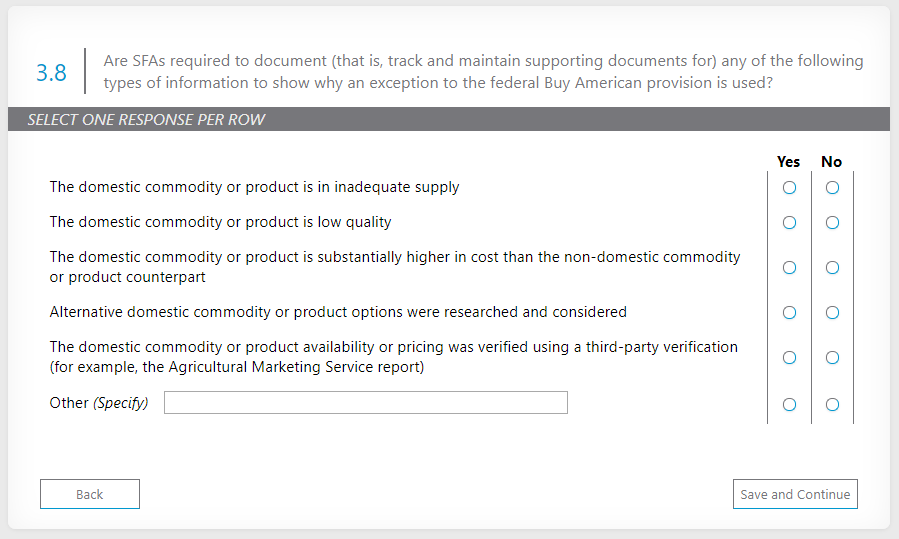This screenshot has width=899, height=539.
Task: Choose No for low quality row
Action: (832, 222)
